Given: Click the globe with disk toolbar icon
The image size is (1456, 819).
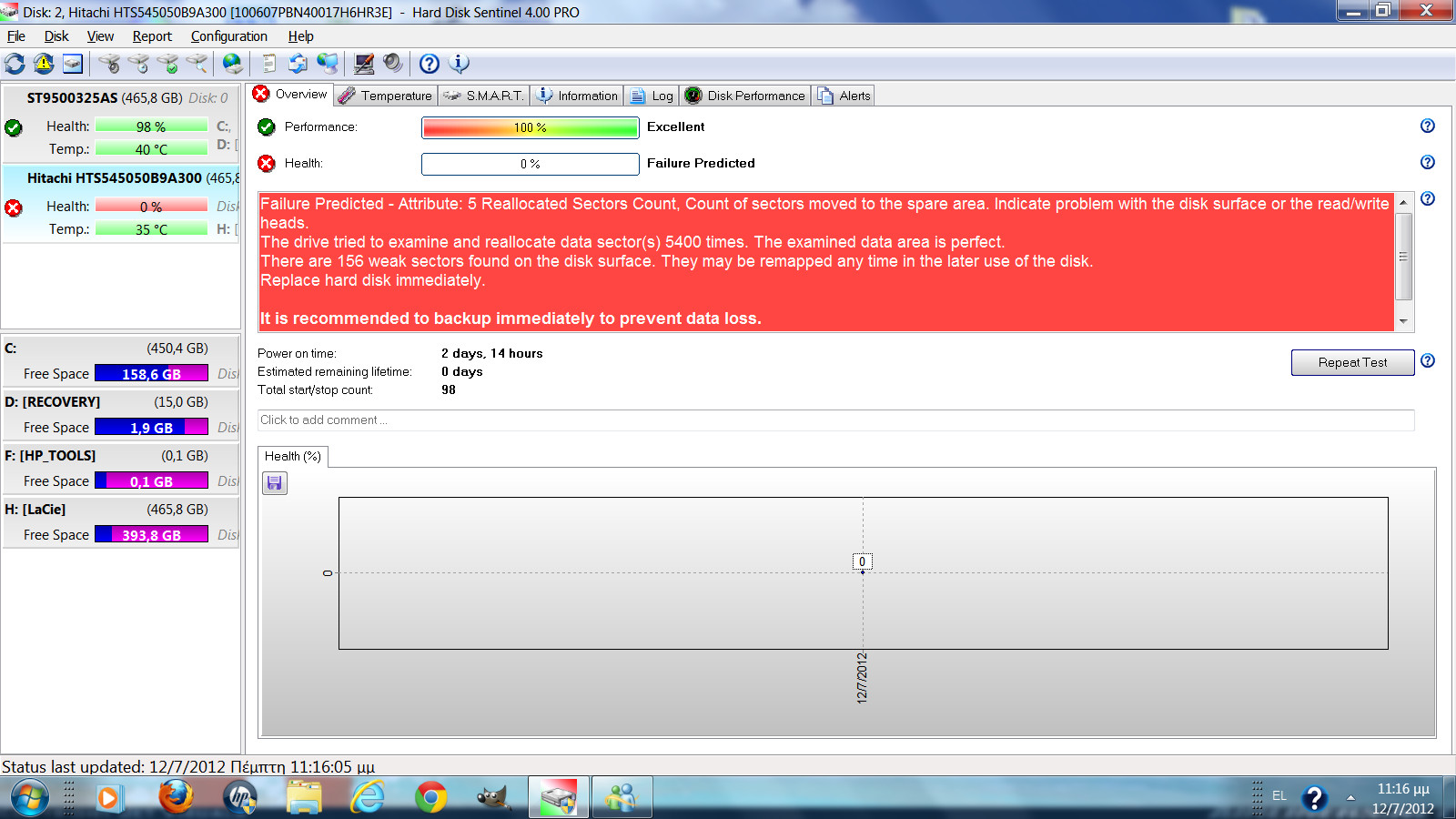Looking at the screenshot, I should [233, 64].
